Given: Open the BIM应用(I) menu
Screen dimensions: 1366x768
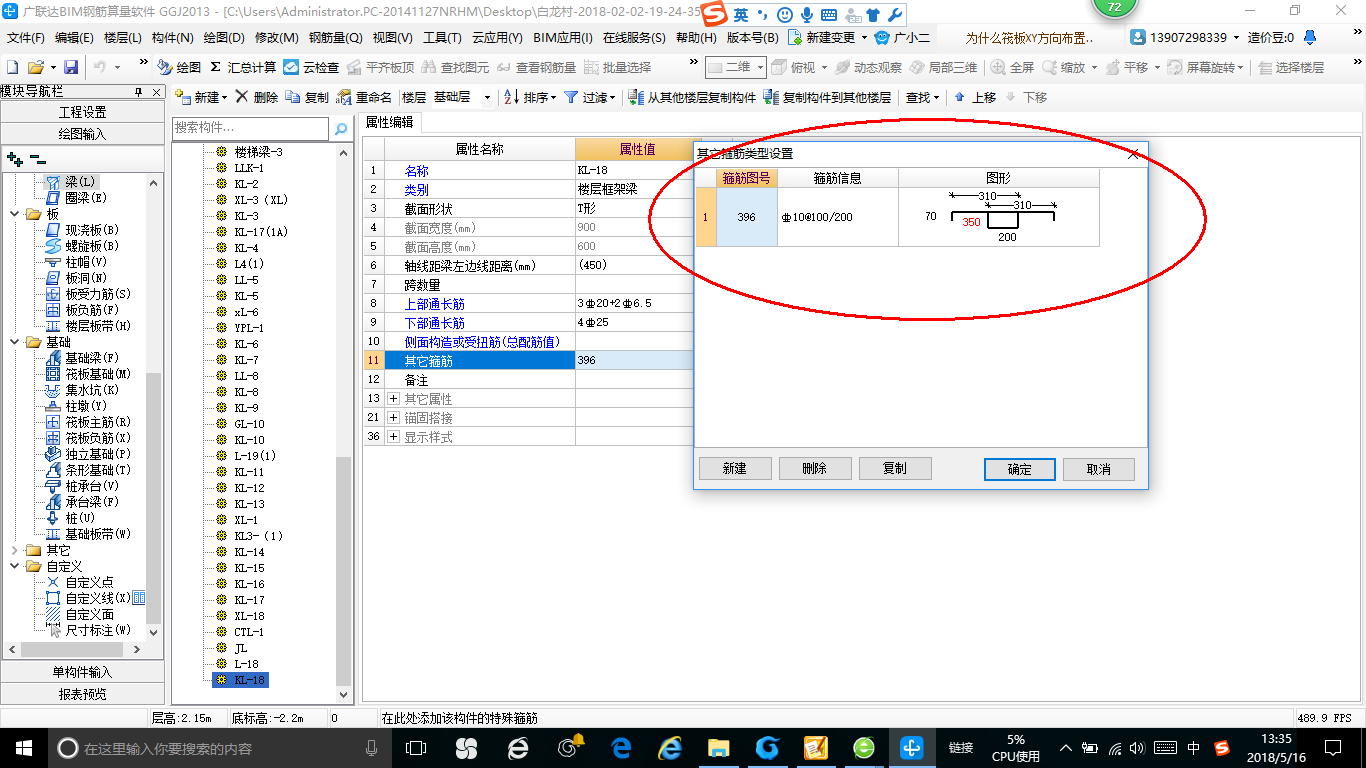Looking at the screenshot, I should tap(563, 37).
